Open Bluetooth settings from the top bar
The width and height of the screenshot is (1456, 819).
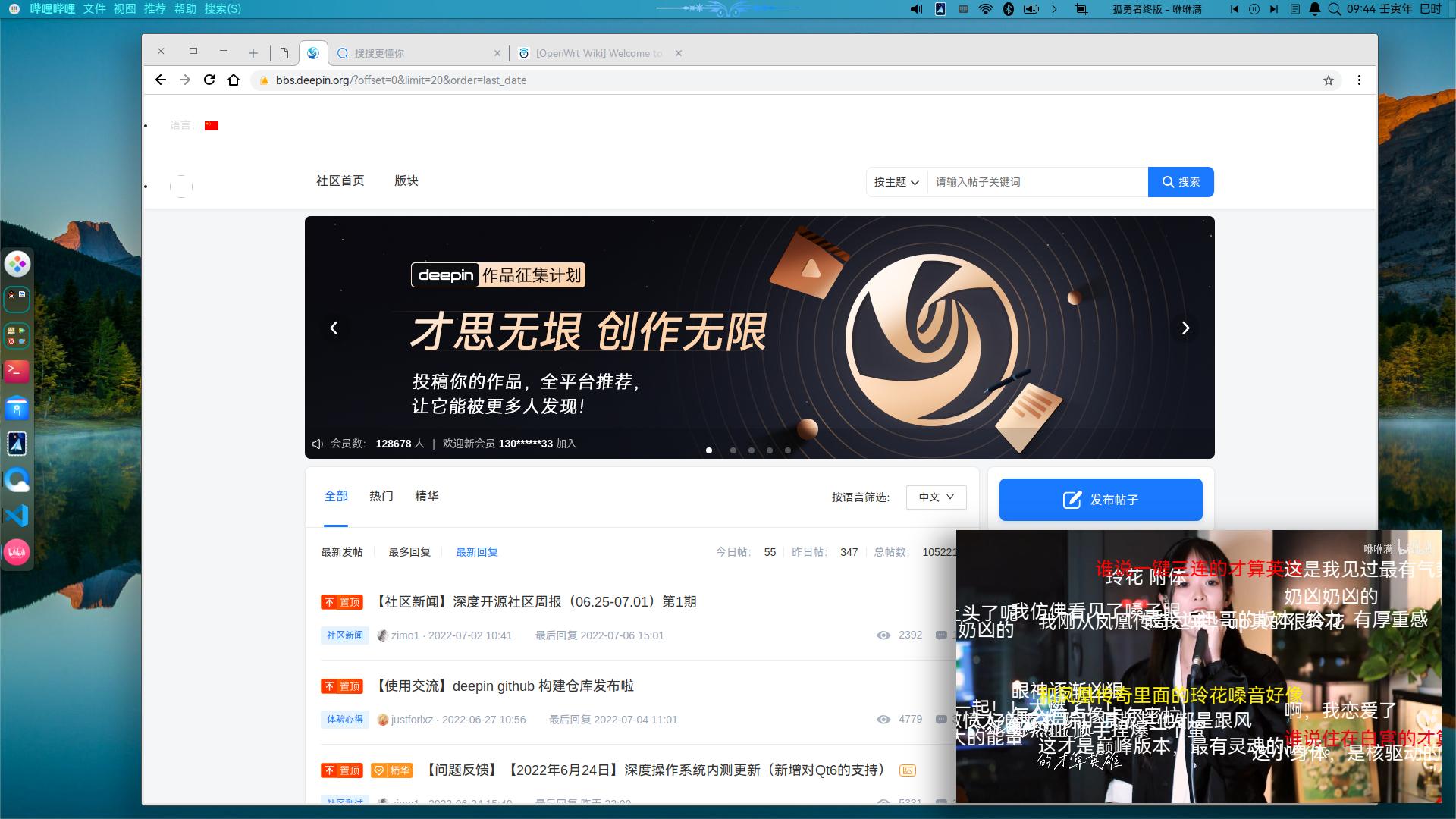point(1008,8)
